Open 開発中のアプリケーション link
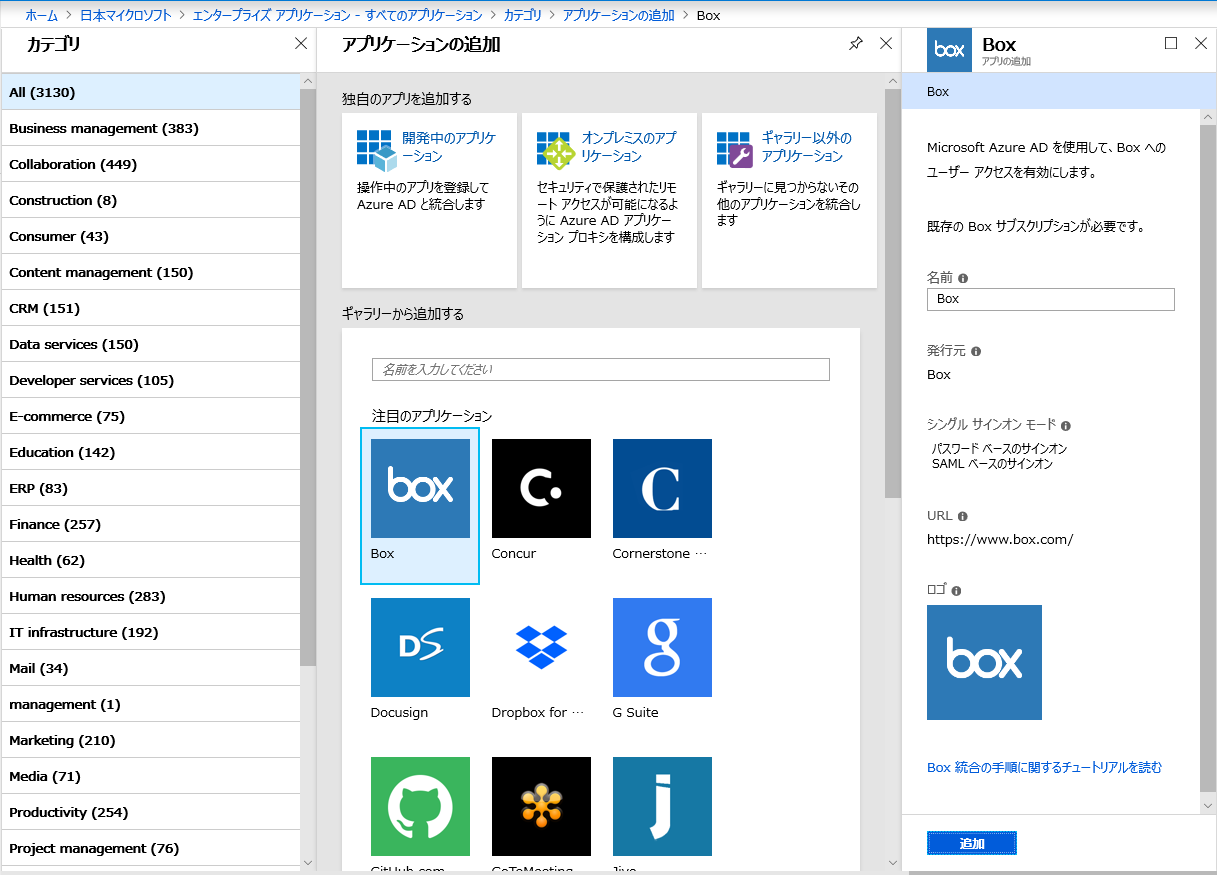 449,147
